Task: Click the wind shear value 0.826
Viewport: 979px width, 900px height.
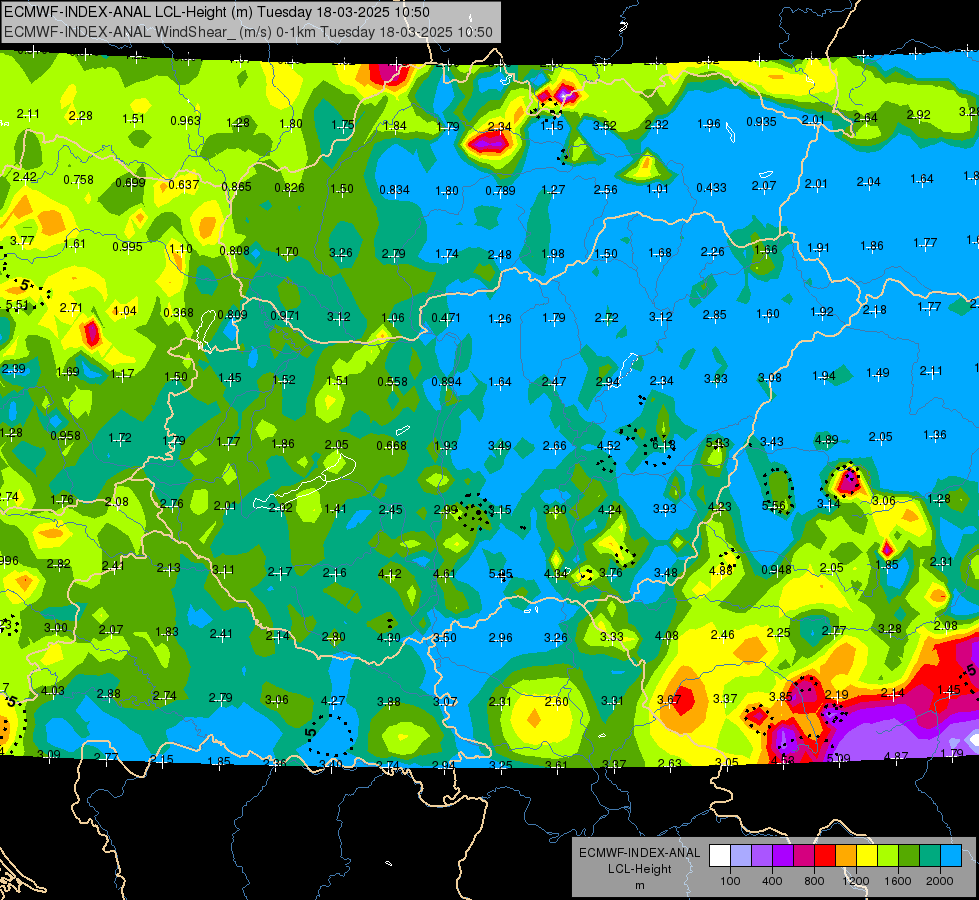Action: point(289,188)
